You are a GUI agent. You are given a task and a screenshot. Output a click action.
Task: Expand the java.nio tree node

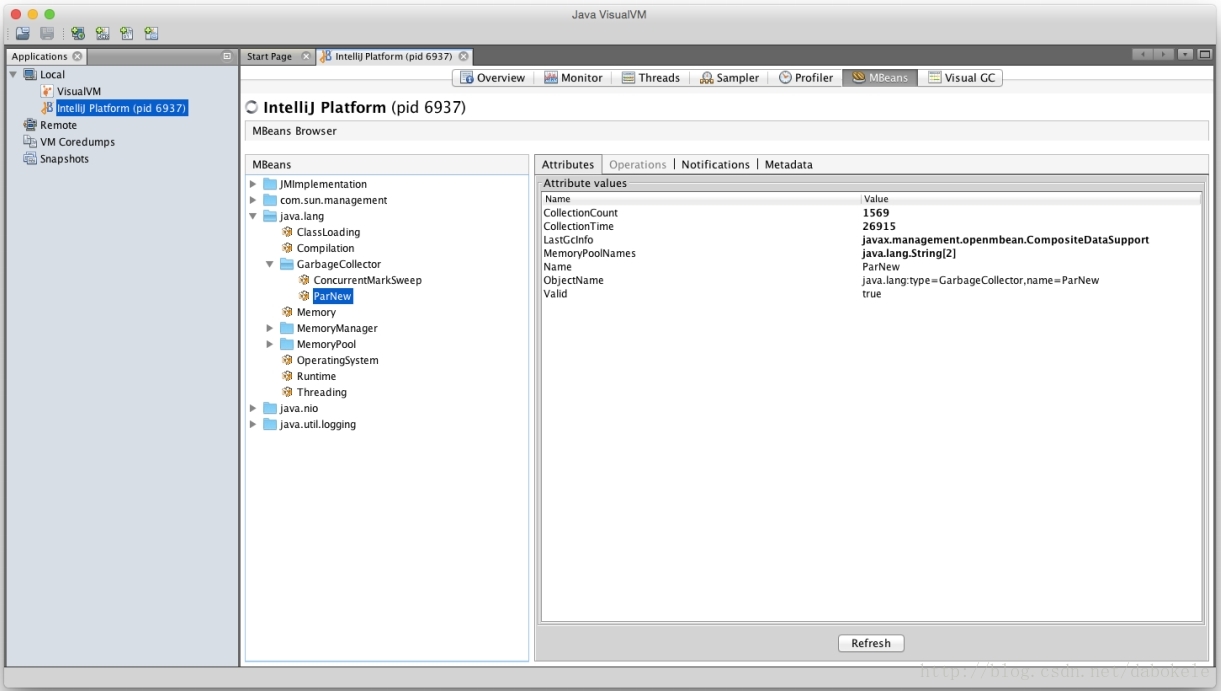tap(253, 408)
